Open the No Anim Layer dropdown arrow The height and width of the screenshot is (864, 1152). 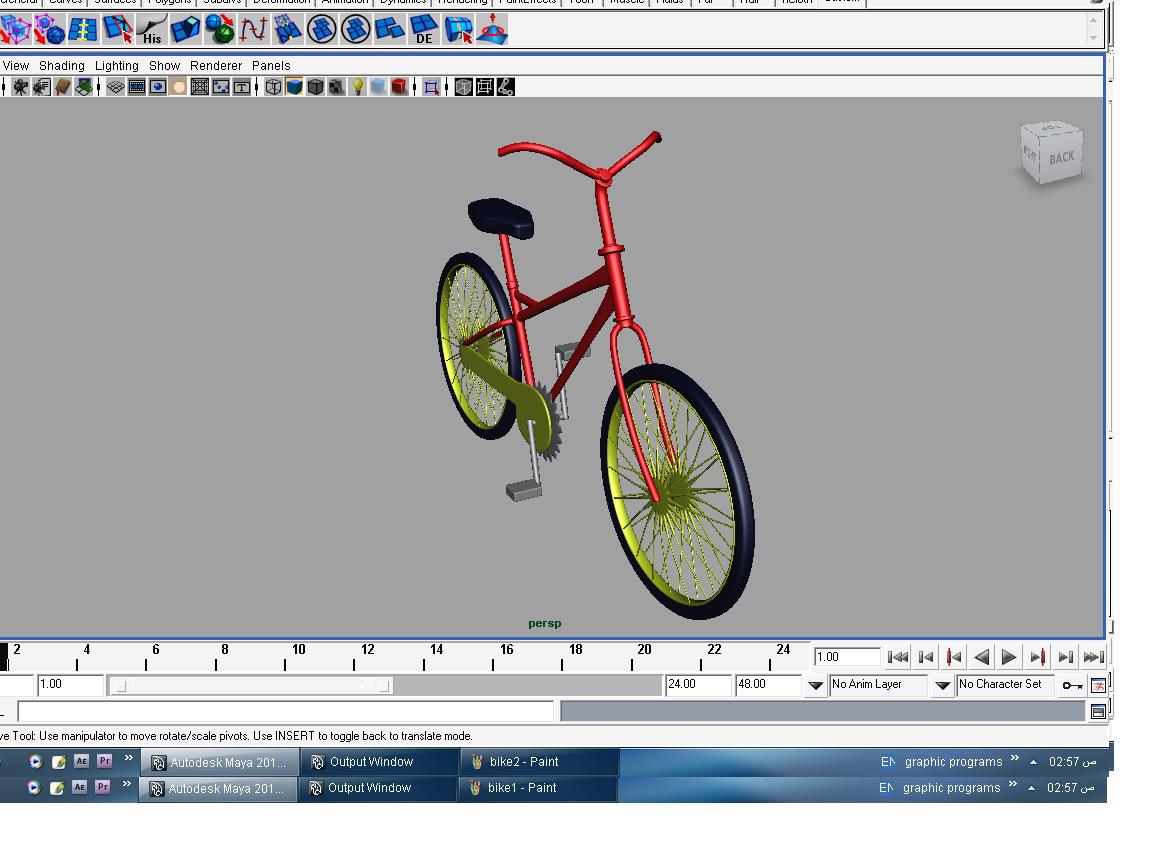pyautogui.click(x=816, y=685)
